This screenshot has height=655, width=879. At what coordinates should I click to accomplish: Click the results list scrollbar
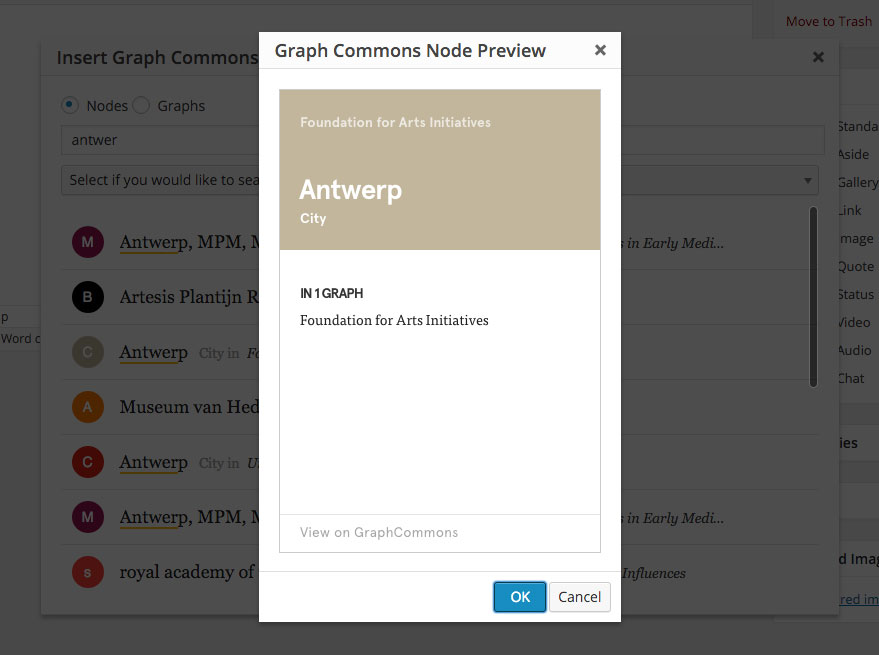(813, 297)
